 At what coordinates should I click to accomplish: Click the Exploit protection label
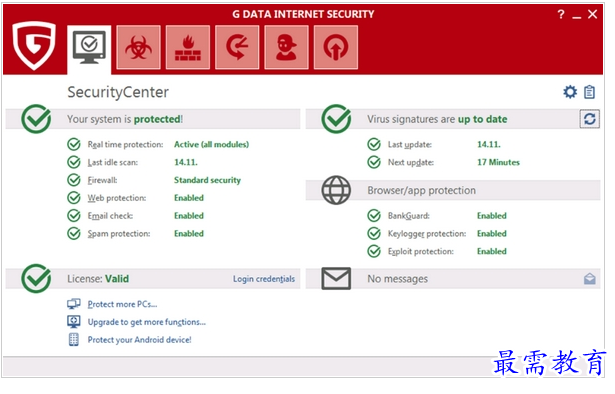tap(421, 252)
